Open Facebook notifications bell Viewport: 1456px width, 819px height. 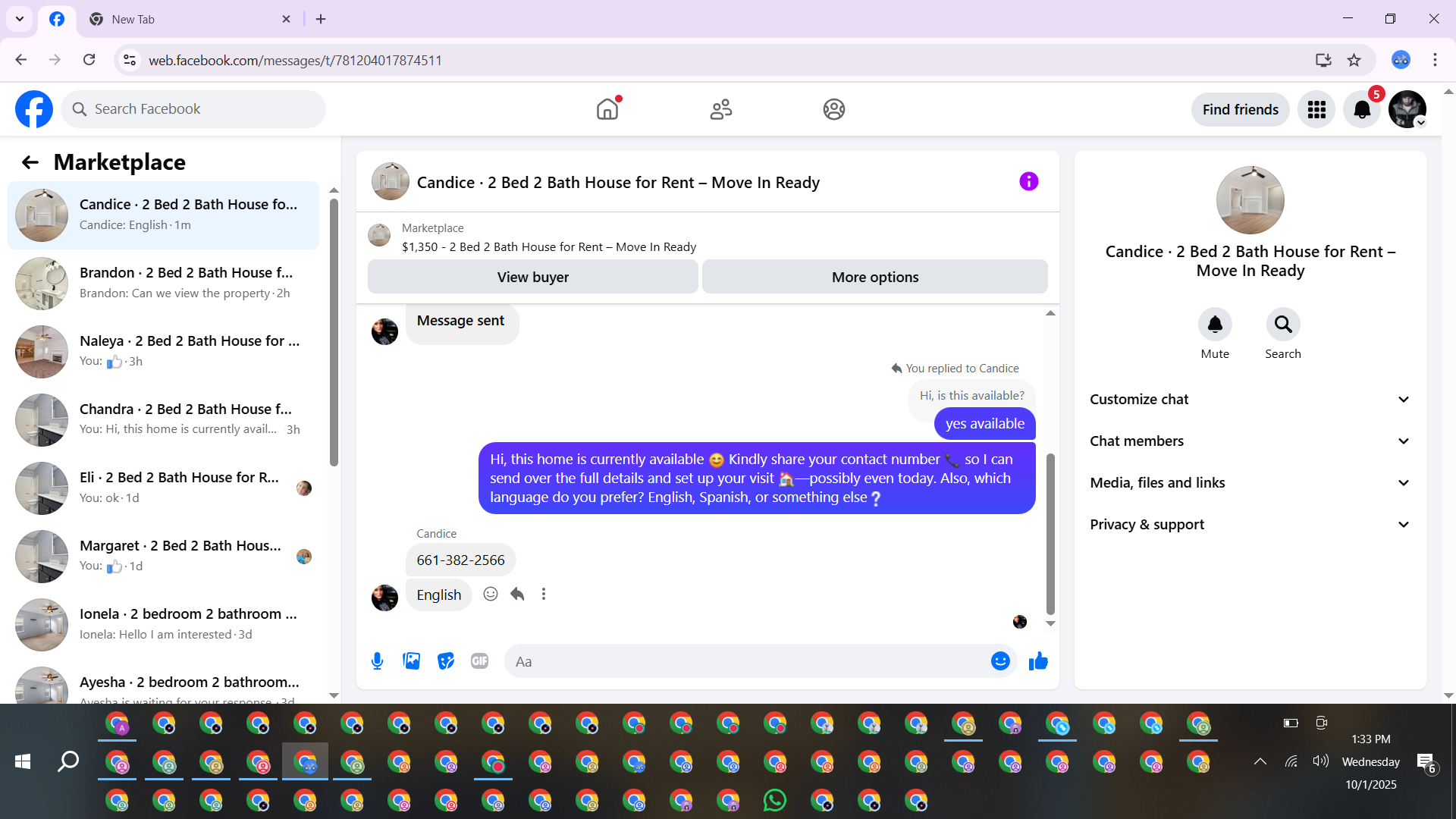(1362, 110)
